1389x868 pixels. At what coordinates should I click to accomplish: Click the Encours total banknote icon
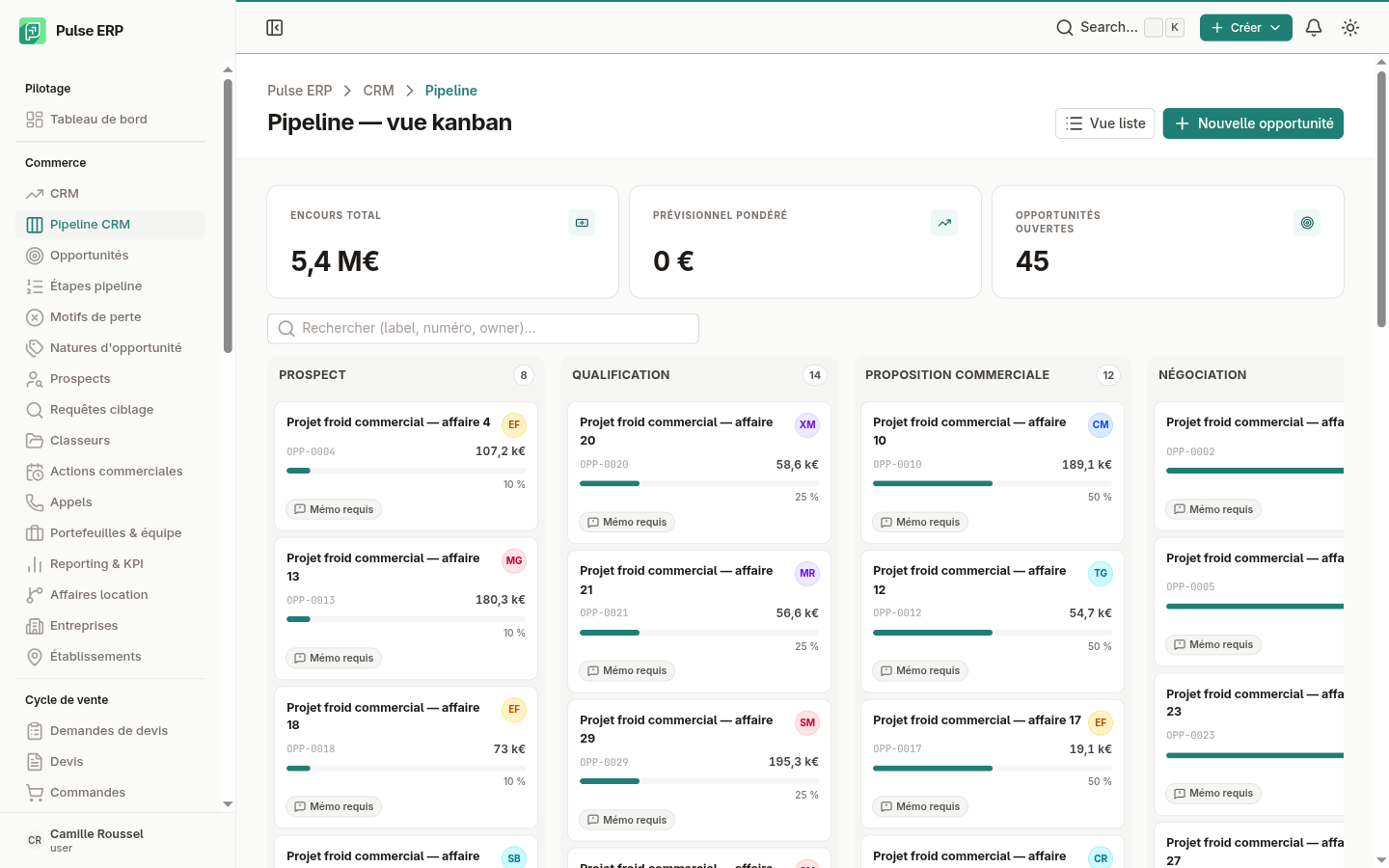click(x=582, y=223)
